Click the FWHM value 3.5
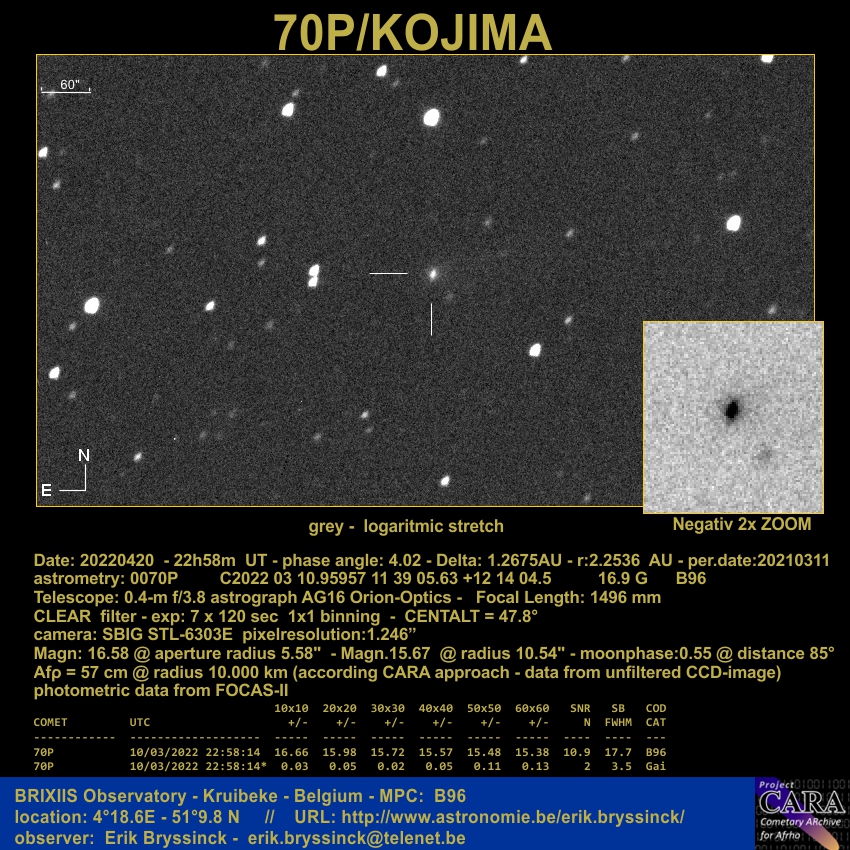The image size is (850, 850). tap(622, 767)
